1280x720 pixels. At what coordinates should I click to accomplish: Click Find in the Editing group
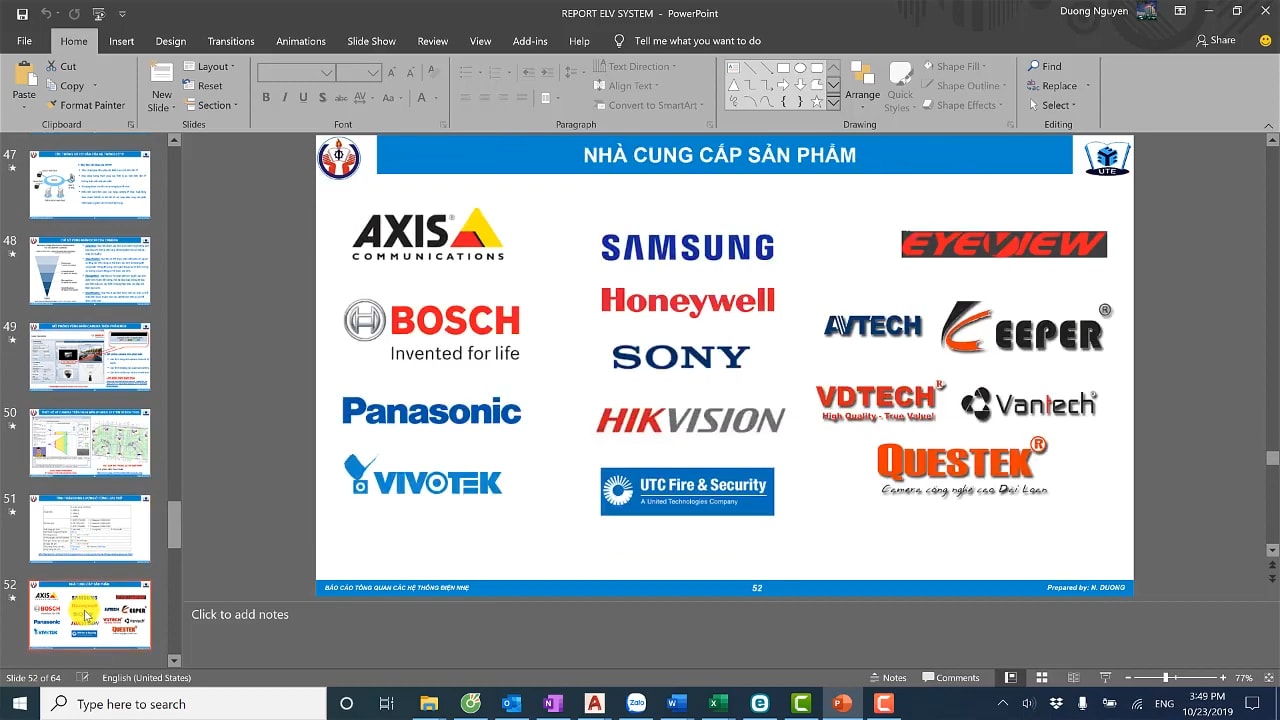pyautogui.click(x=1044, y=66)
